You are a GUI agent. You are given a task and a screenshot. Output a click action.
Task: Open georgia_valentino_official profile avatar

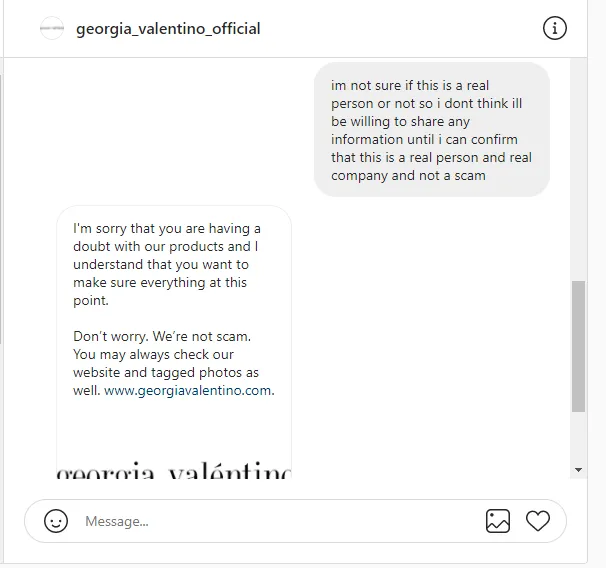point(52,28)
